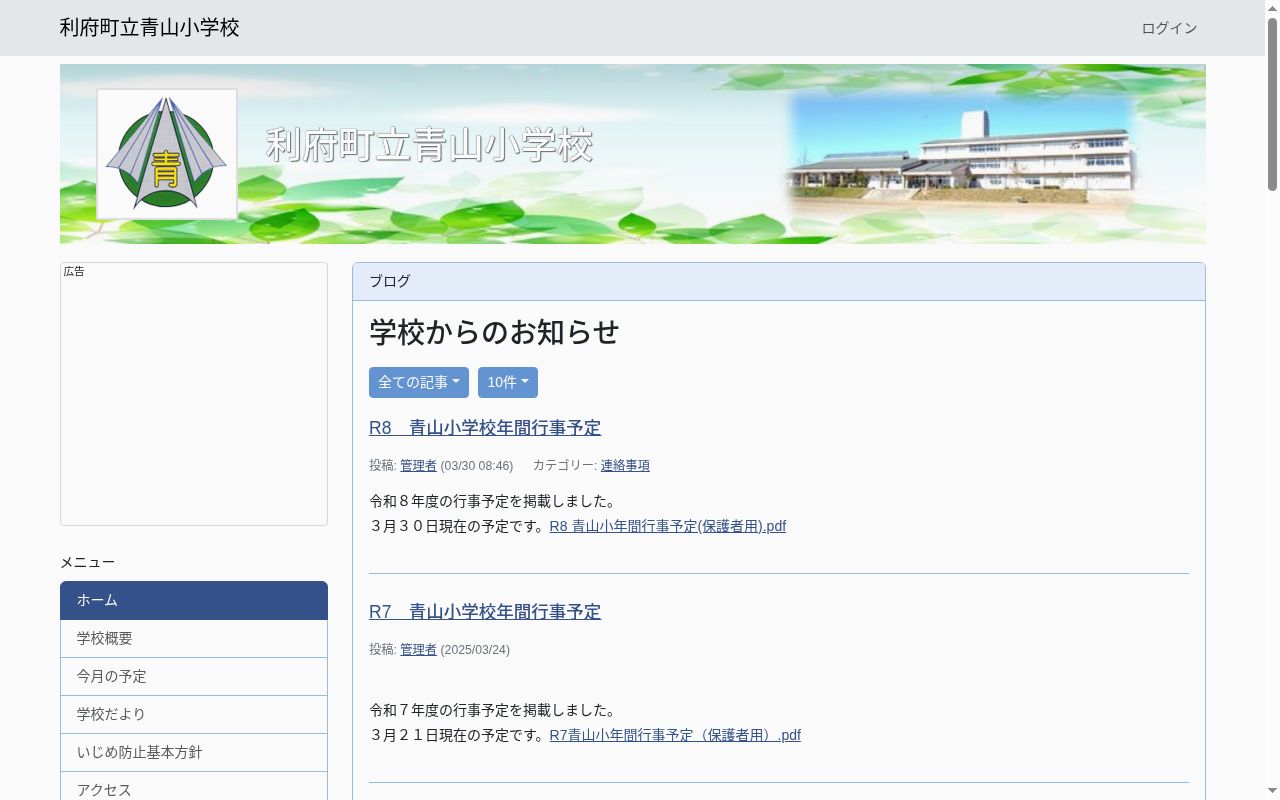
Task: Download R7青山小年間行事予定（保護者用）.pdf
Action: 675,735
